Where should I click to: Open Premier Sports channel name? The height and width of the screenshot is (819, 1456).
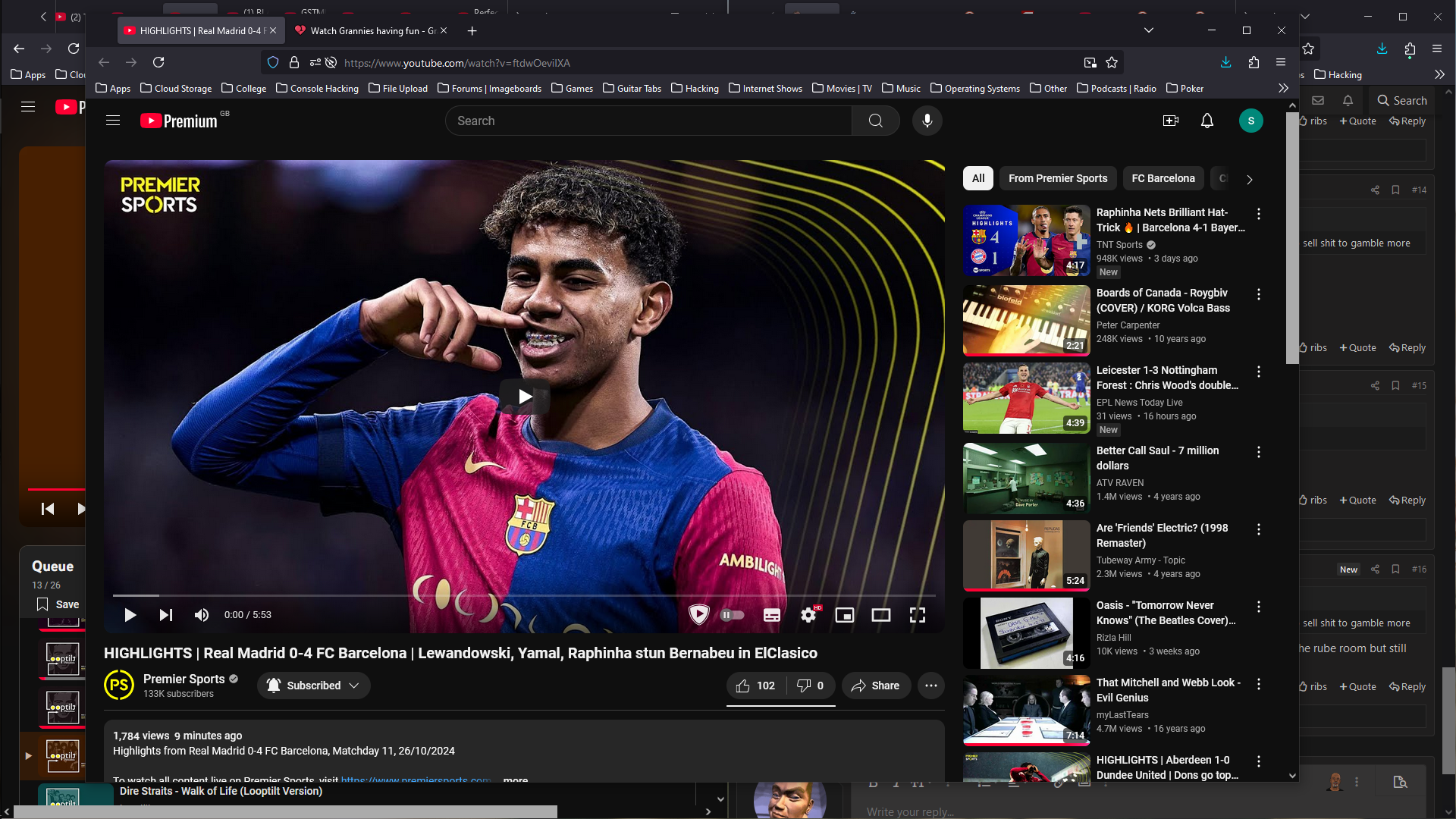(x=184, y=679)
